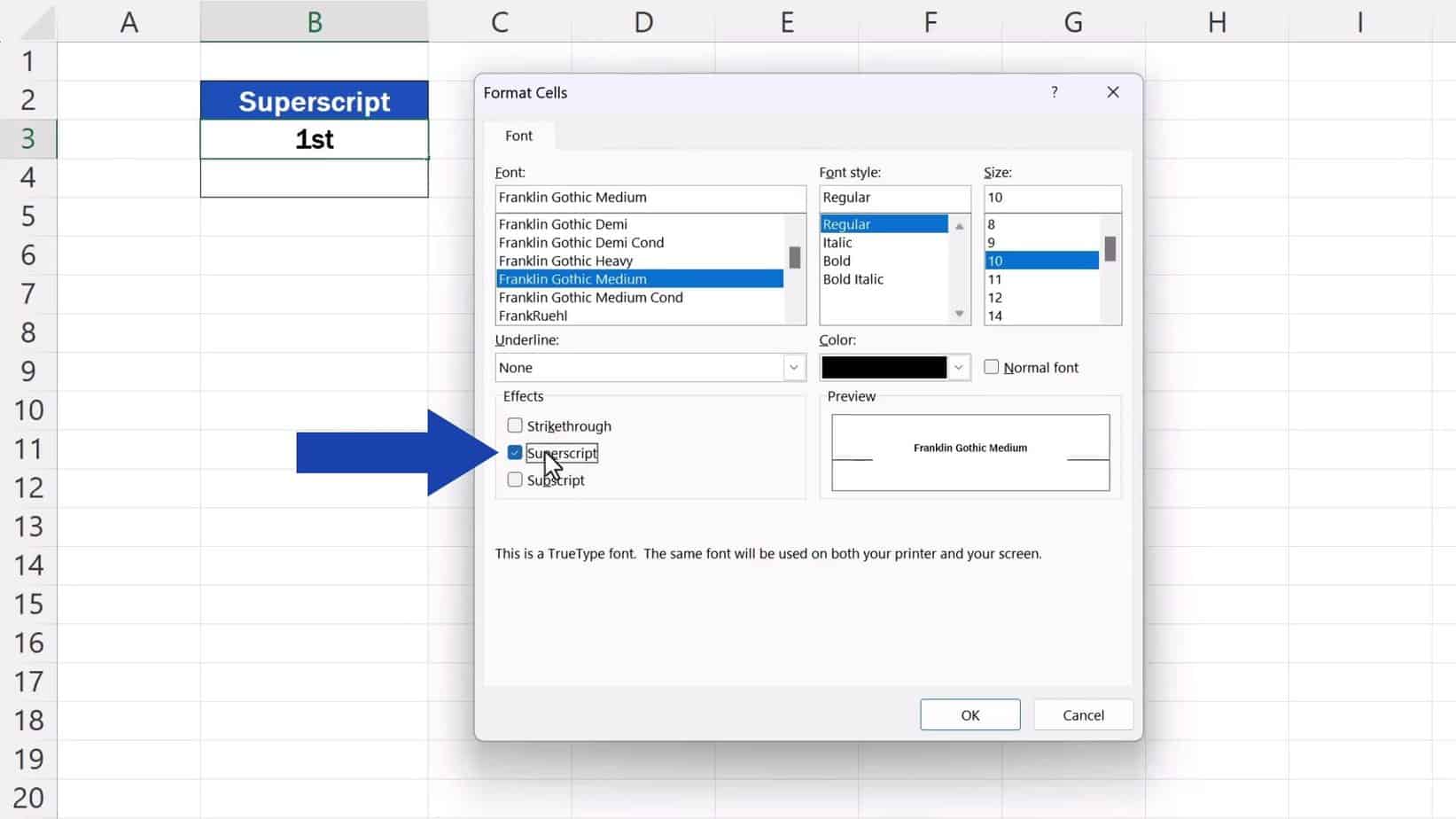Select Franklin Gothic Heavy from the font list
Screen dimensions: 1456x819
click(565, 260)
